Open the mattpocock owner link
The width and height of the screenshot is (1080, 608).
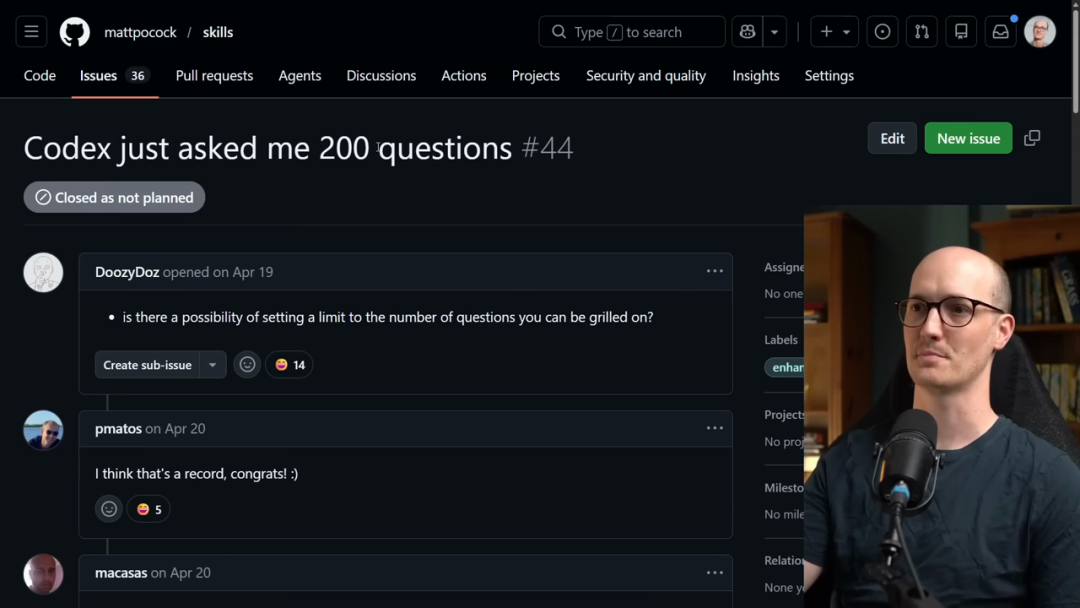140,32
